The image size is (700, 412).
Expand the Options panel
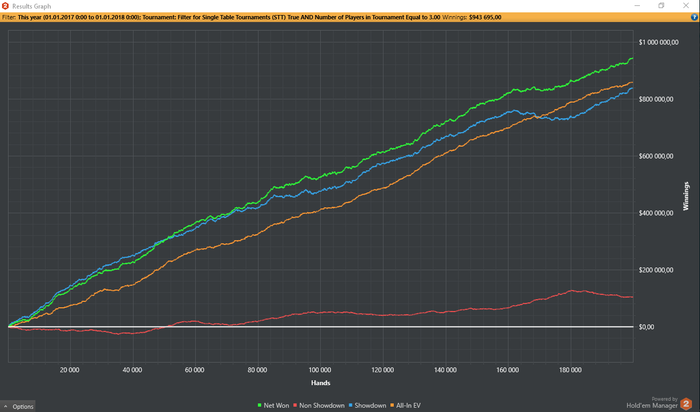[18, 406]
